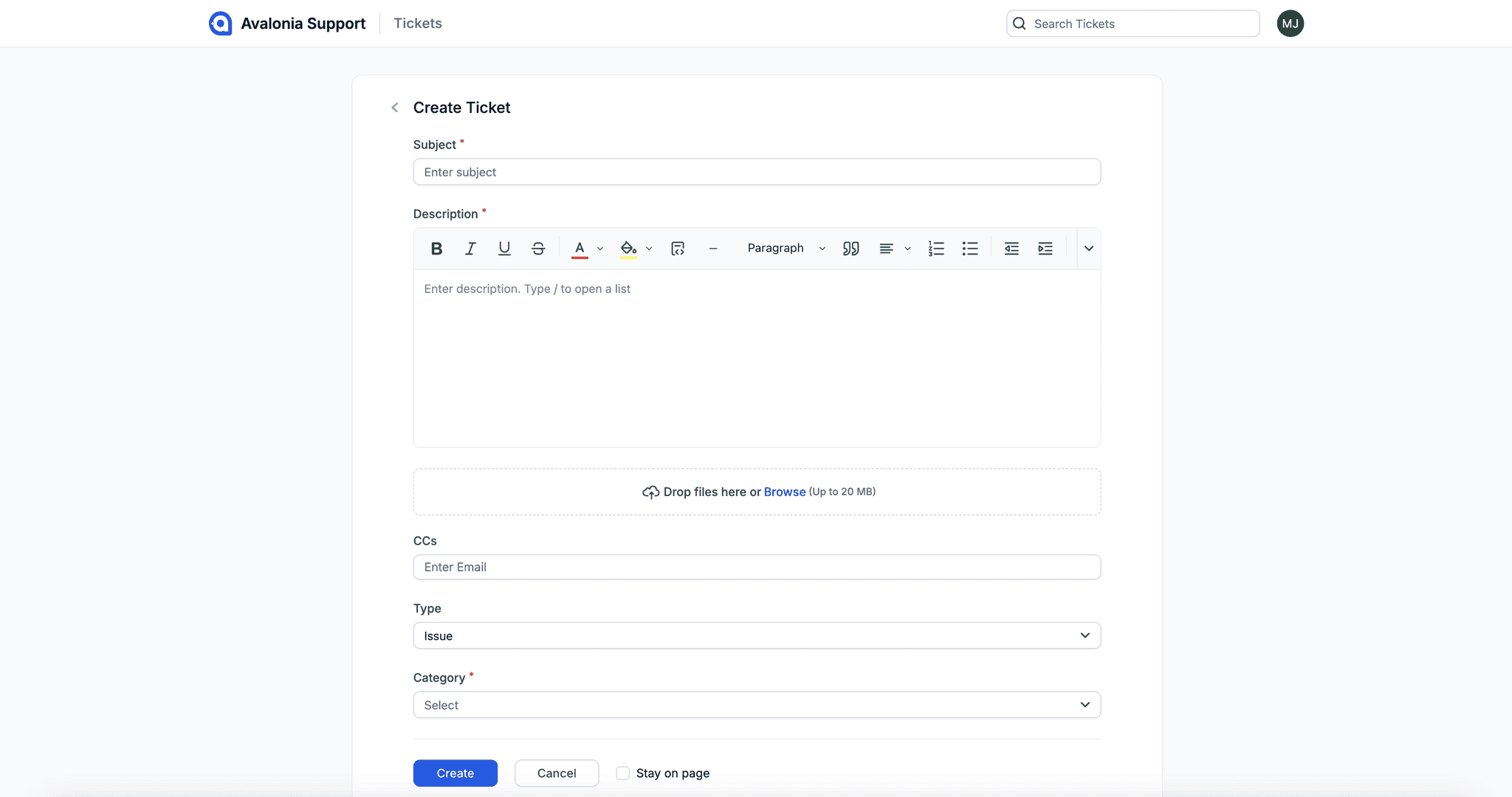
Task: Go to the Tickets section
Action: coord(417,23)
